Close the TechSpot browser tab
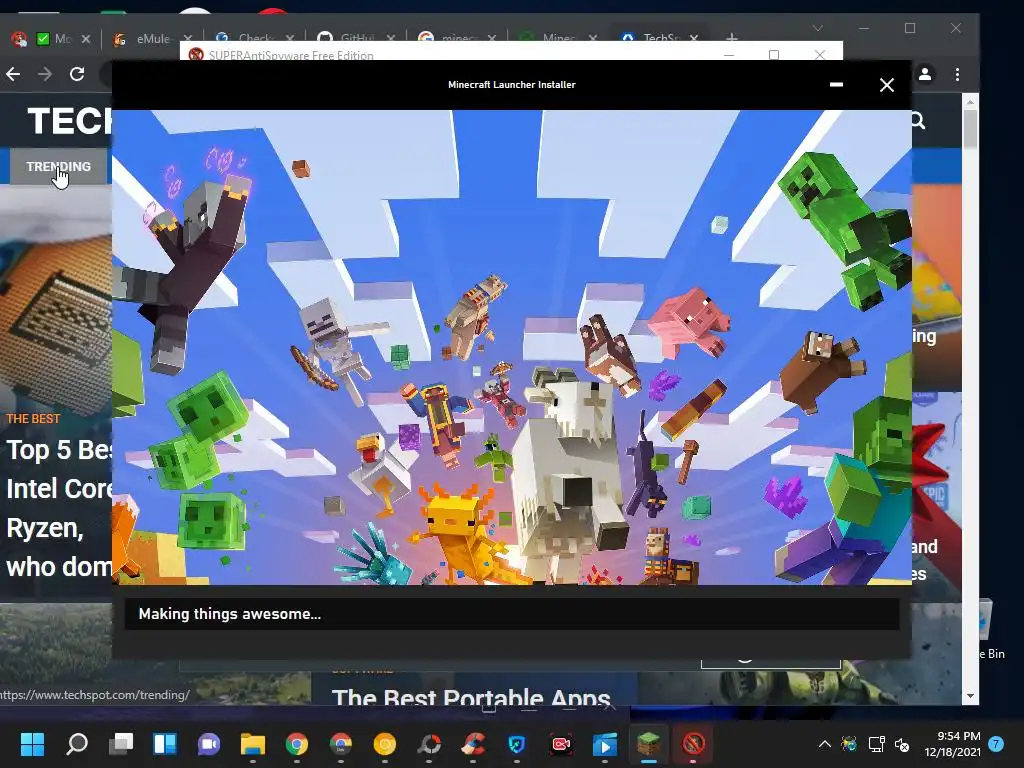 click(694, 39)
